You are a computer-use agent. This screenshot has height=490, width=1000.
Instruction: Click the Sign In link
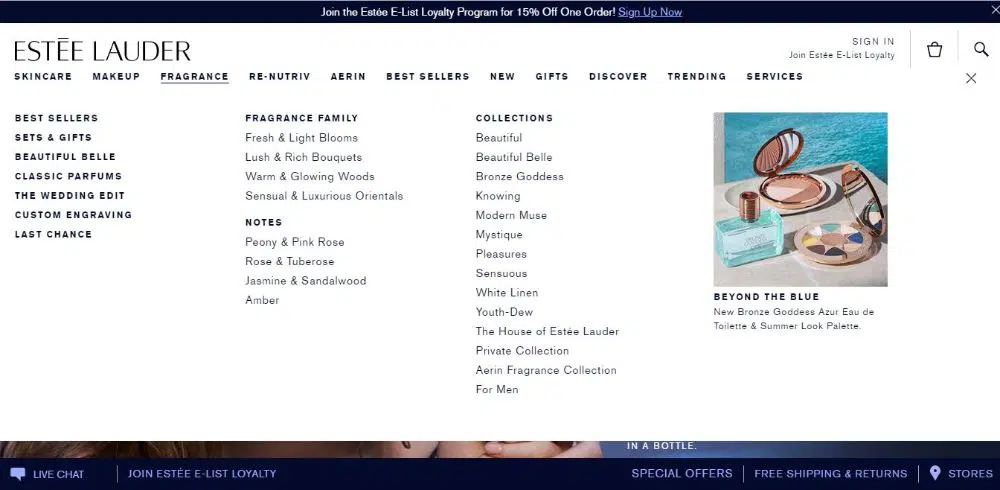pos(873,42)
